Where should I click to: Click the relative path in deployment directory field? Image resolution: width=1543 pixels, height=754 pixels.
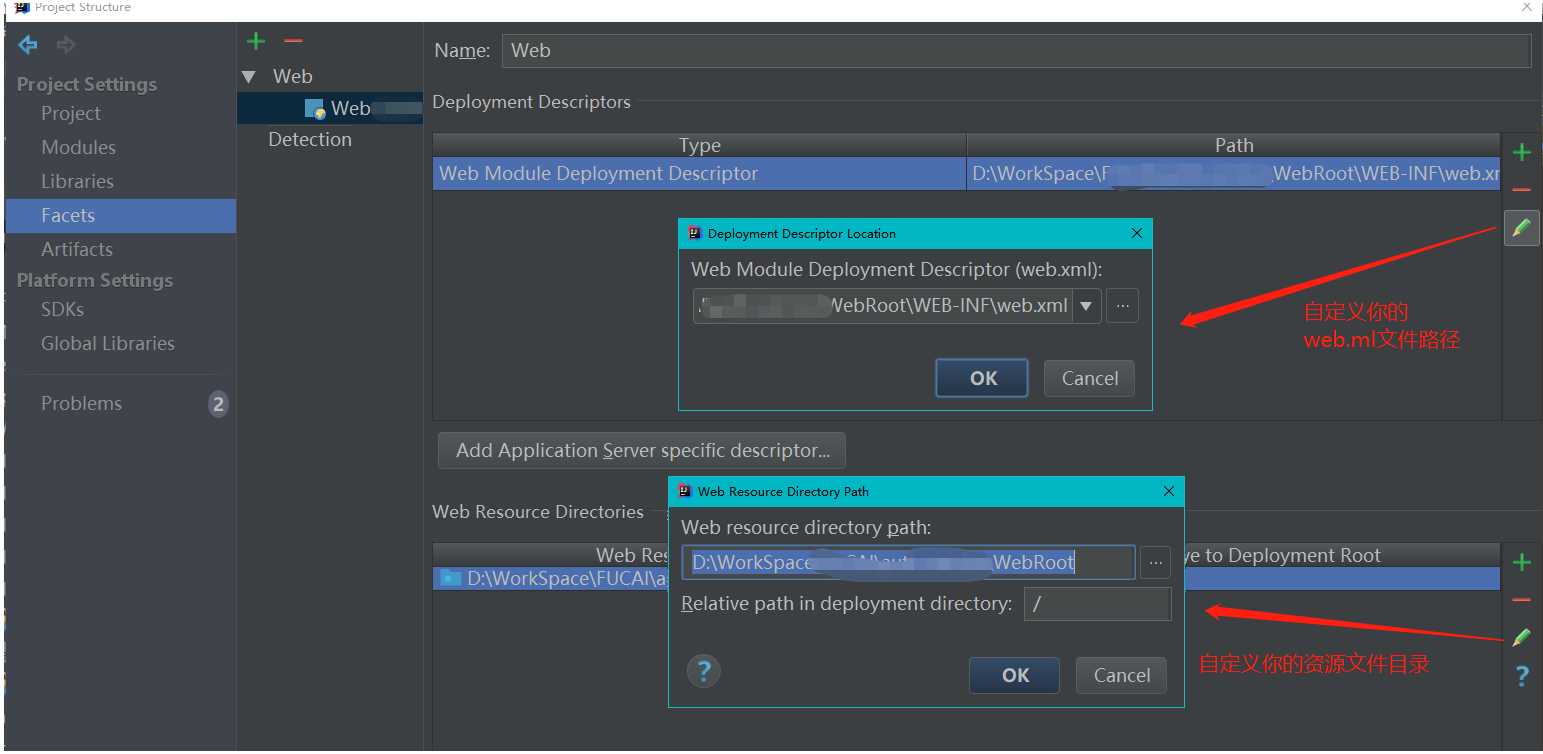(x=1096, y=604)
